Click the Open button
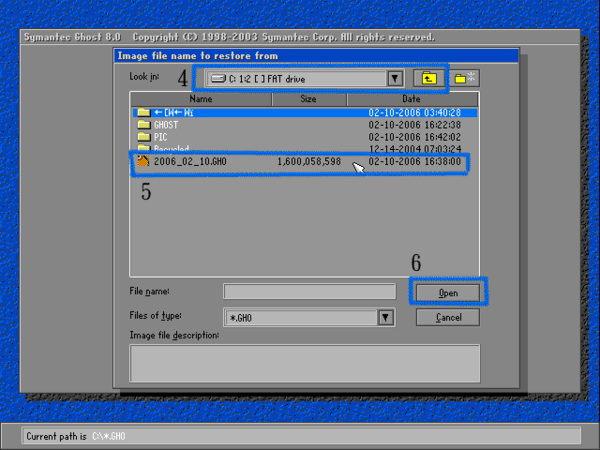Image resolution: width=600 pixels, height=450 pixels. 448,293
